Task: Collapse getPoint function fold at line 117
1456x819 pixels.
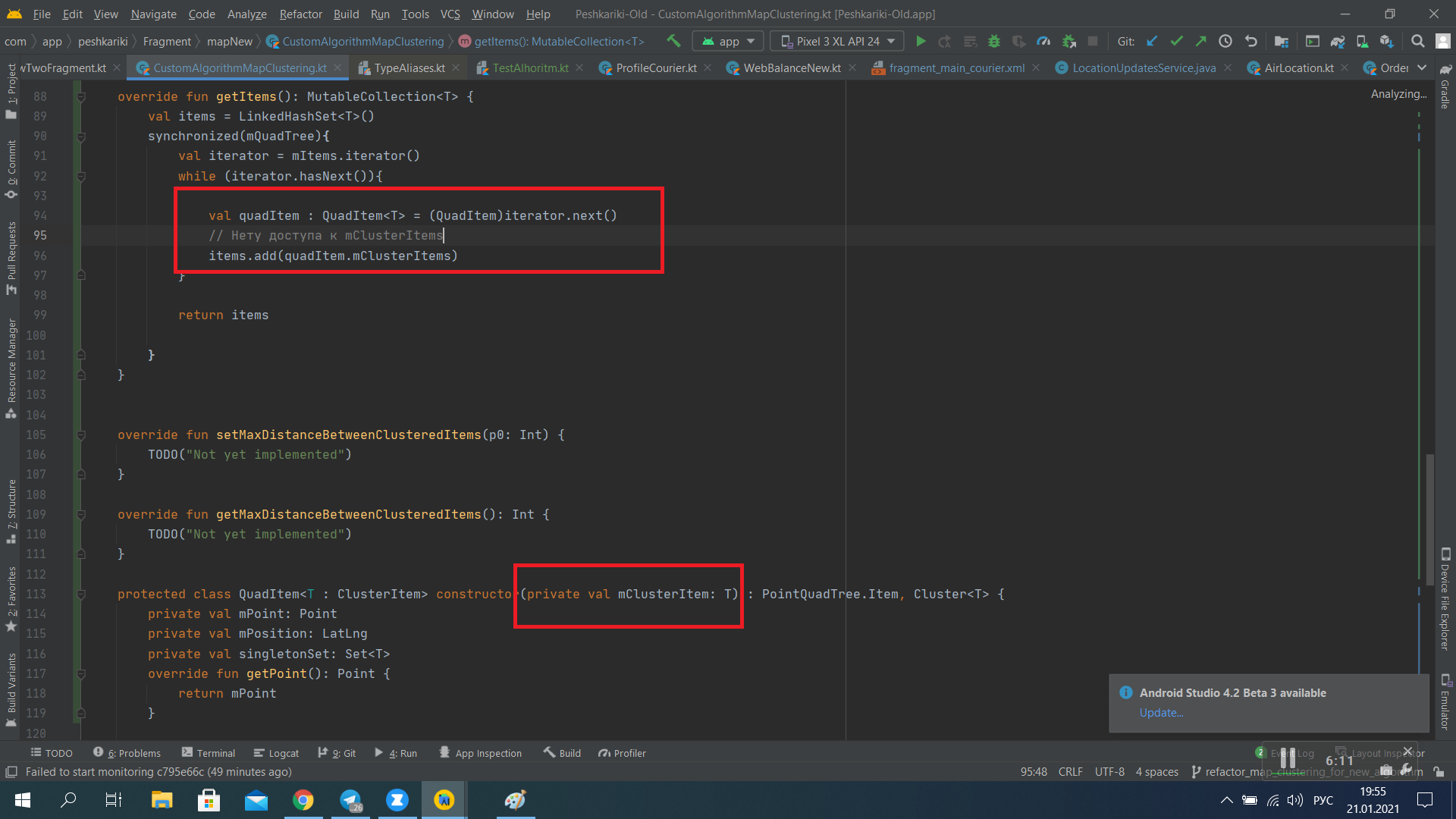Action: (81, 674)
